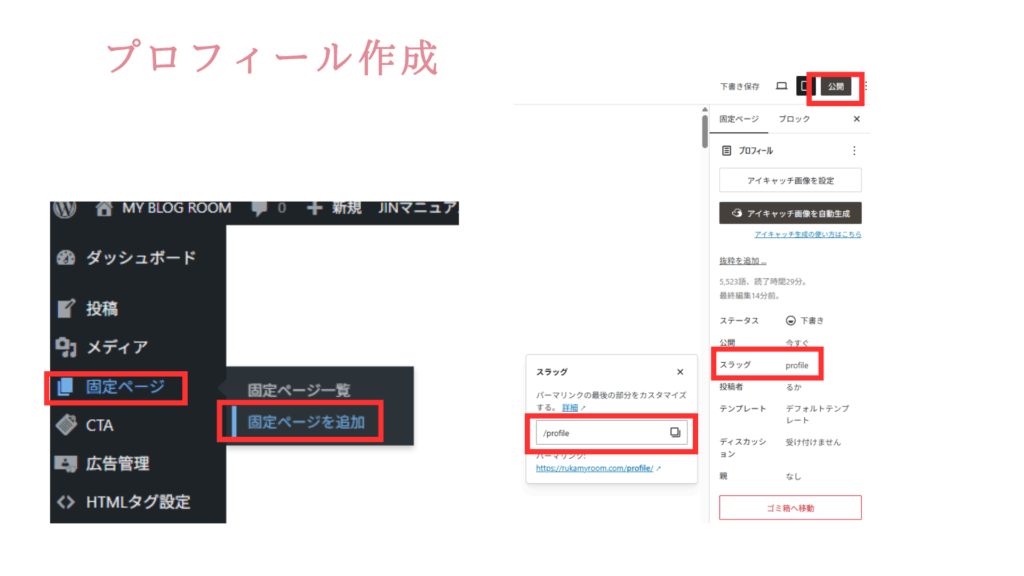Image resolution: width=1024 pixels, height=576 pixels.
Task: Open 固定ページ一覧 in the submenu
Action: point(299,389)
